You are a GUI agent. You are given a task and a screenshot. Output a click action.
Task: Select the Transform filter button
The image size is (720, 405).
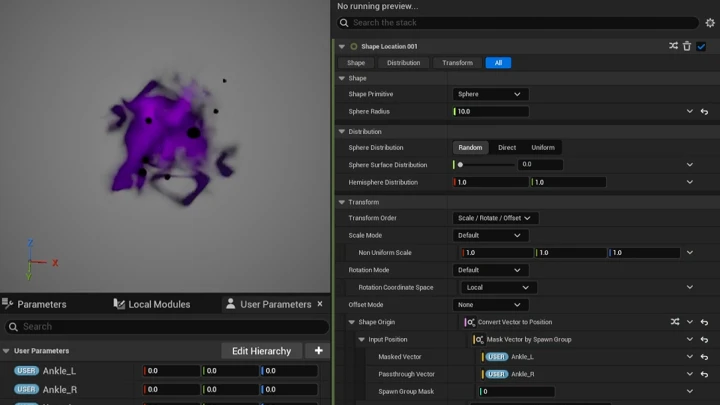(x=457, y=63)
